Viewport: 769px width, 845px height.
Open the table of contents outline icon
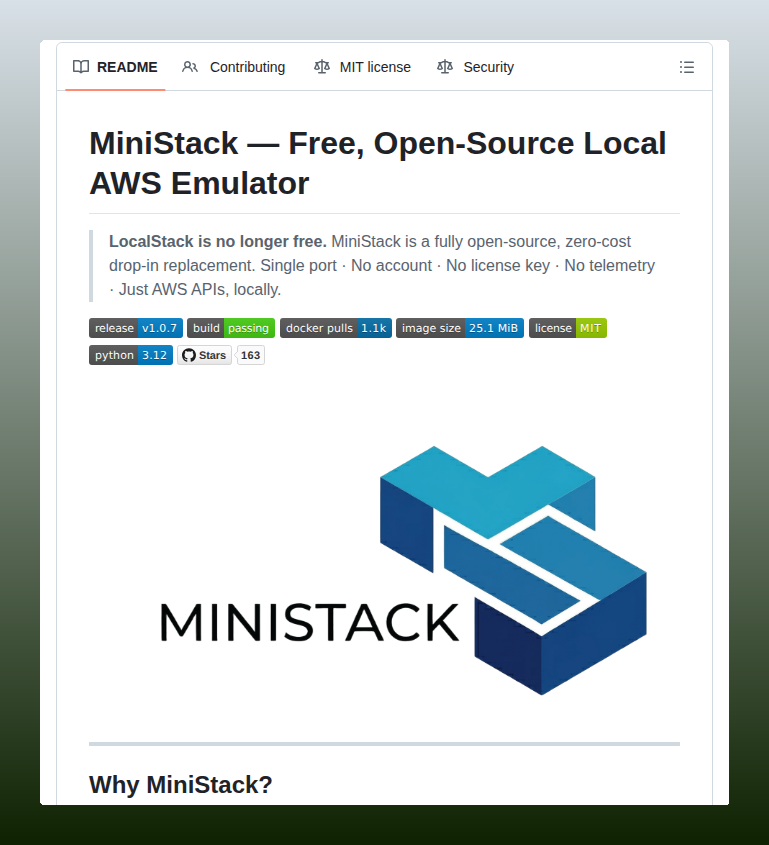[x=687, y=67]
